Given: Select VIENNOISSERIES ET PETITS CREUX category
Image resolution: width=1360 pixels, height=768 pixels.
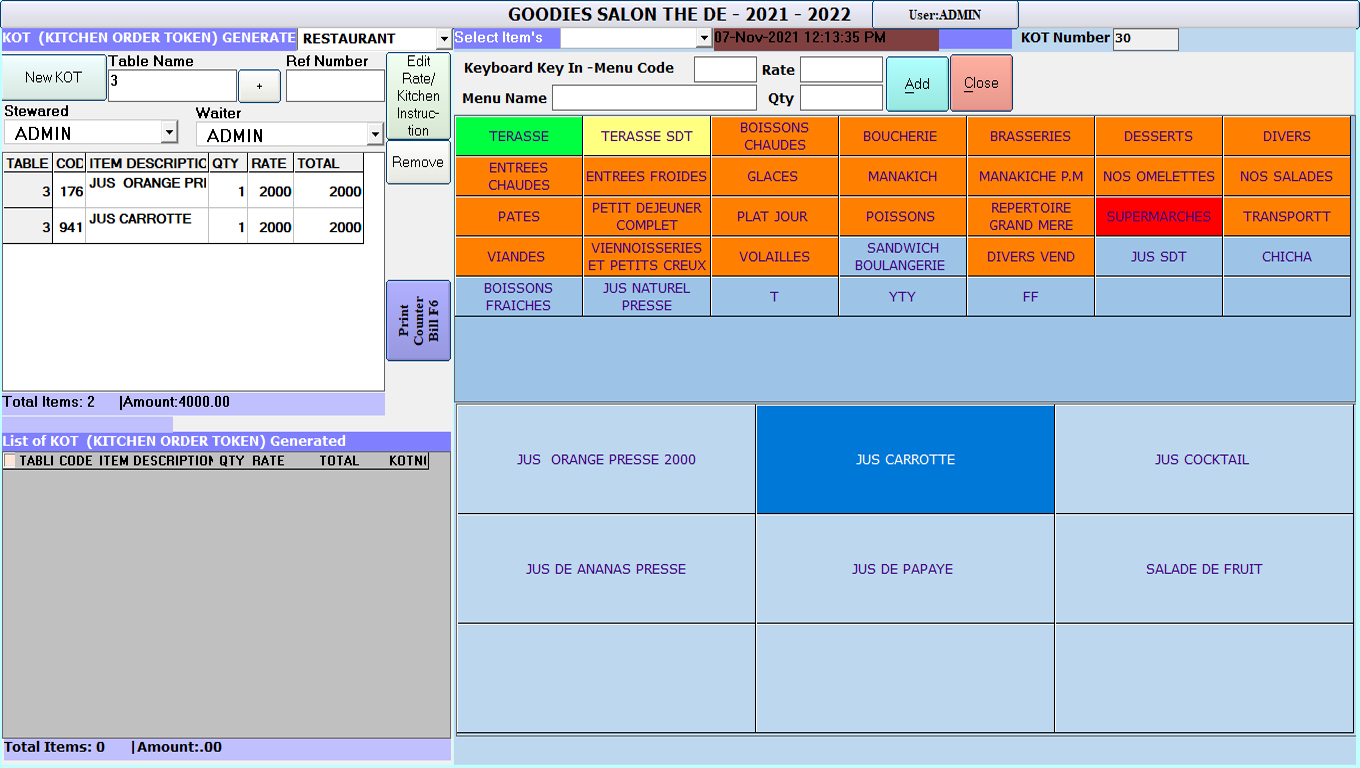Looking at the screenshot, I should tap(646, 256).
